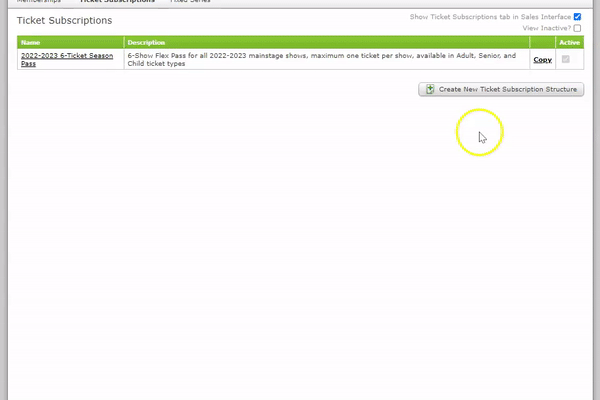Click the Description column header

327,42
